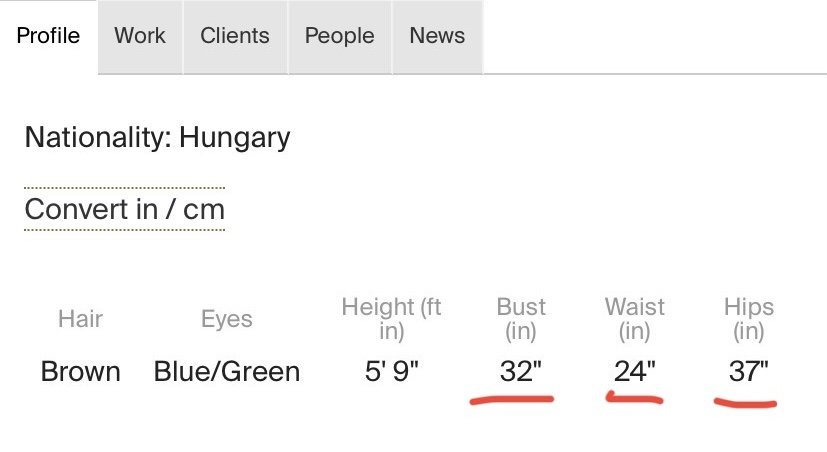Click the Hips (in) column header

[x=748, y=319]
